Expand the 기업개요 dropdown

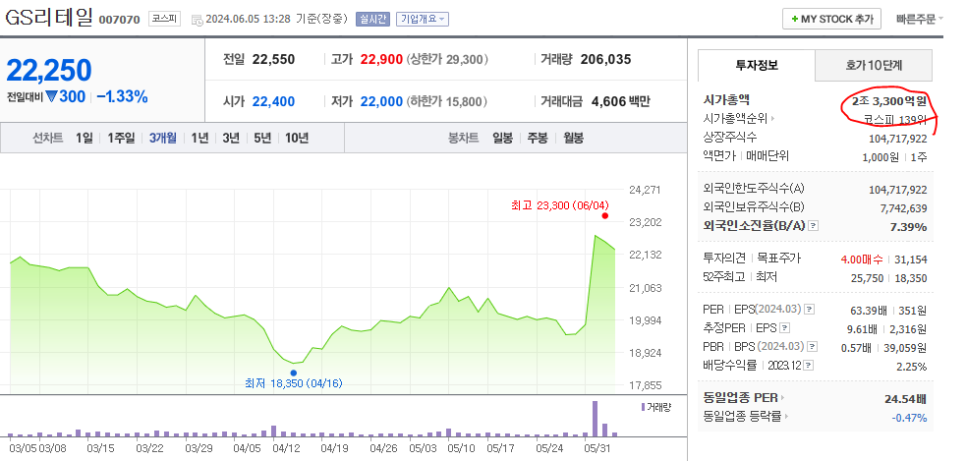(x=423, y=19)
